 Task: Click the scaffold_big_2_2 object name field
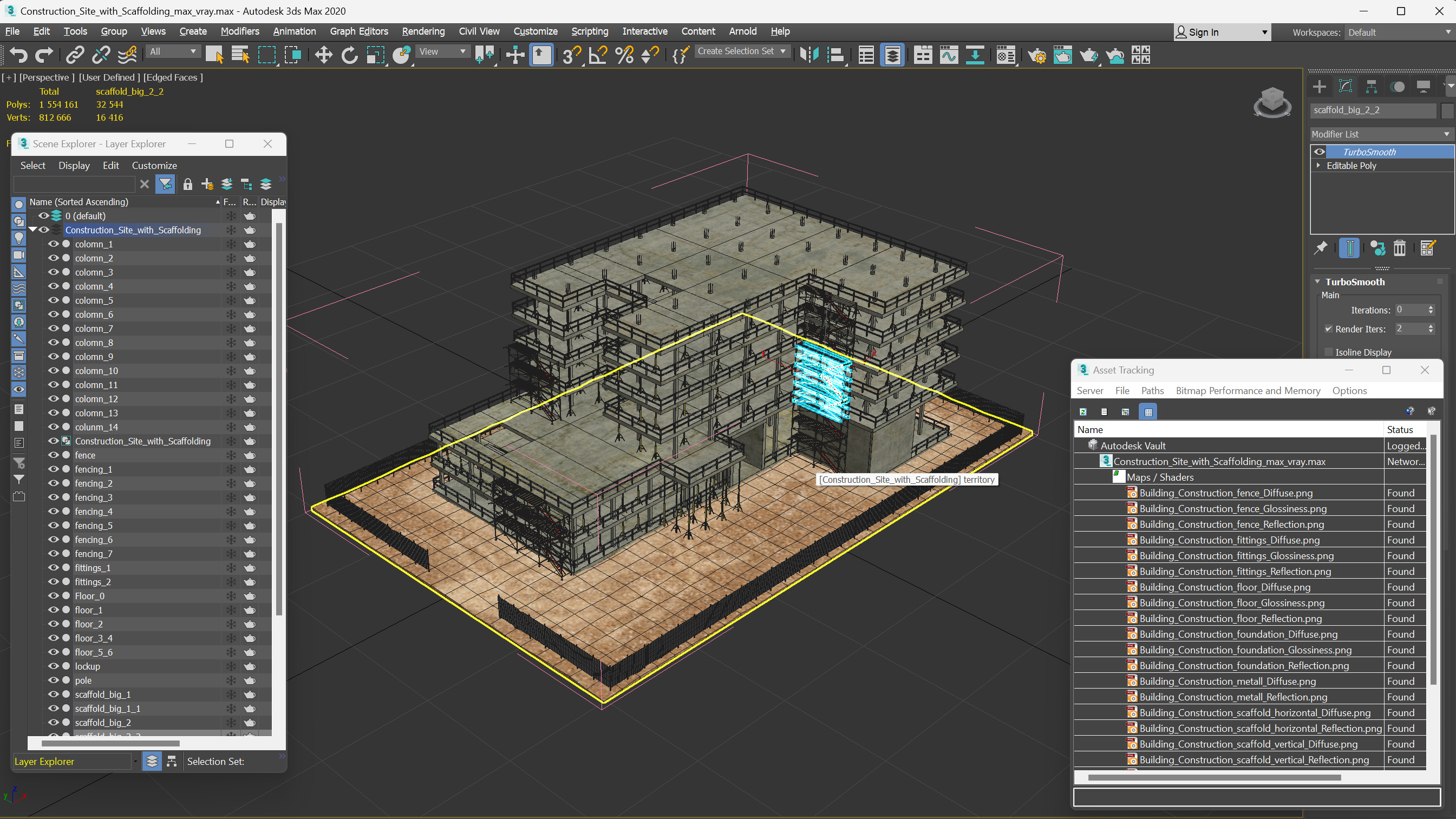tap(1374, 110)
